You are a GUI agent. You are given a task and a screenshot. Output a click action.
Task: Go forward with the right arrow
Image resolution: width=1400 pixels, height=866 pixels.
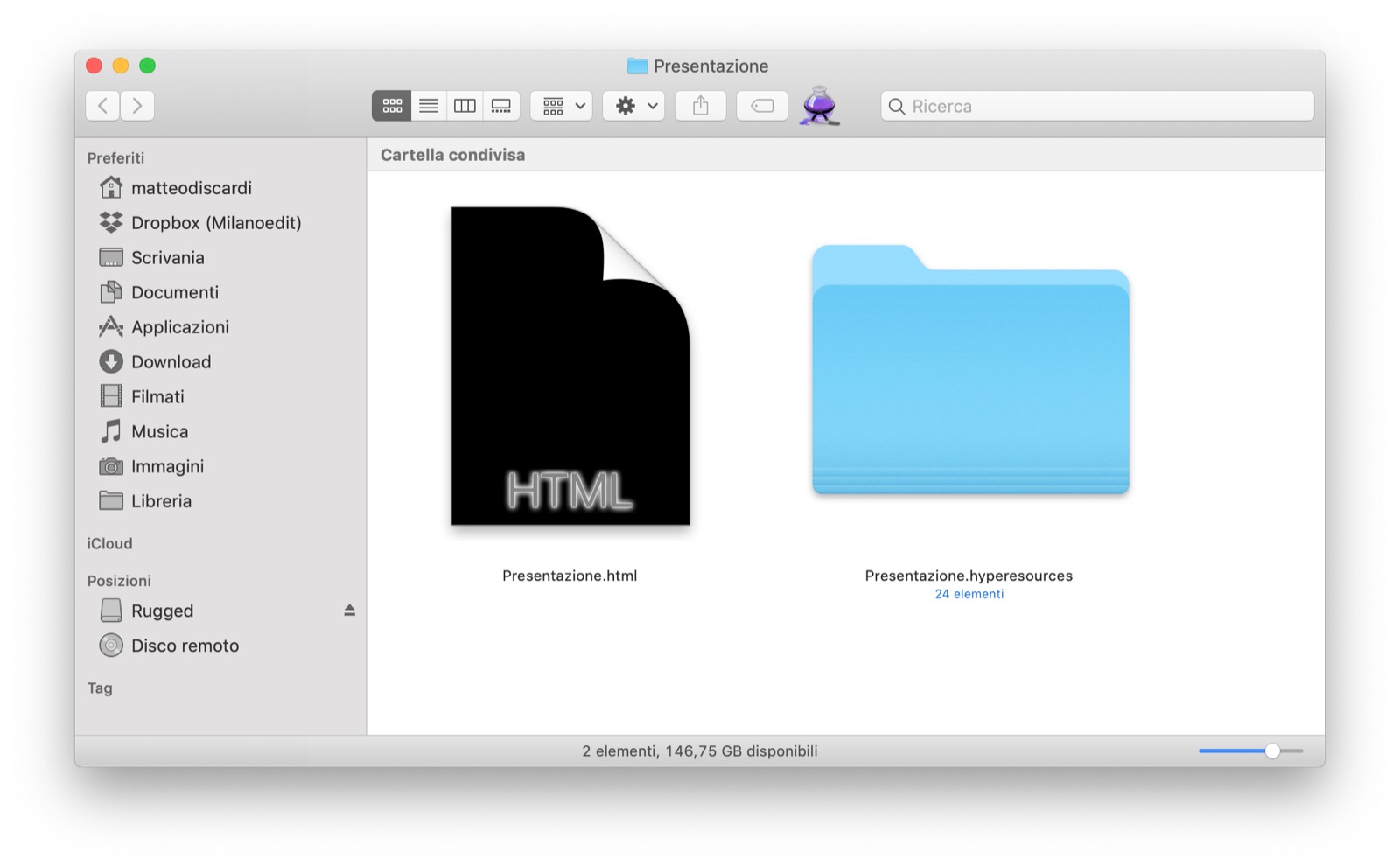[x=137, y=106]
